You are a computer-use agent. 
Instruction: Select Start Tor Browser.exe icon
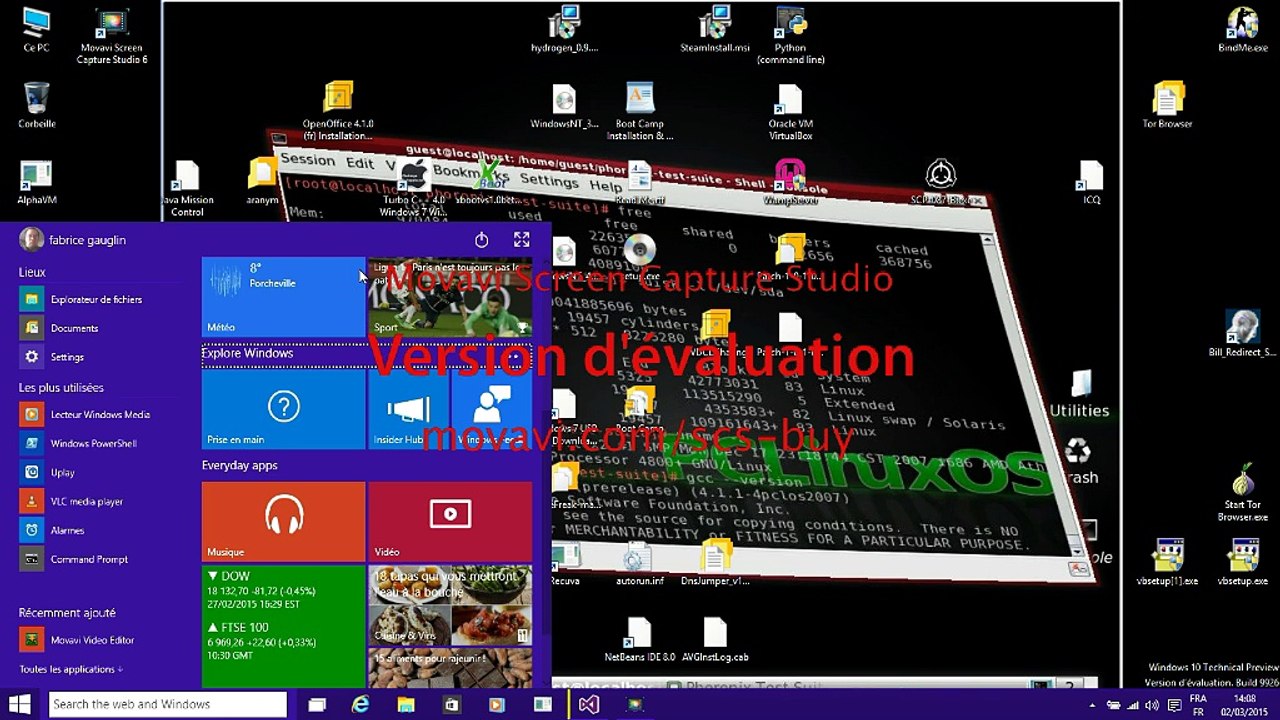click(1242, 492)
